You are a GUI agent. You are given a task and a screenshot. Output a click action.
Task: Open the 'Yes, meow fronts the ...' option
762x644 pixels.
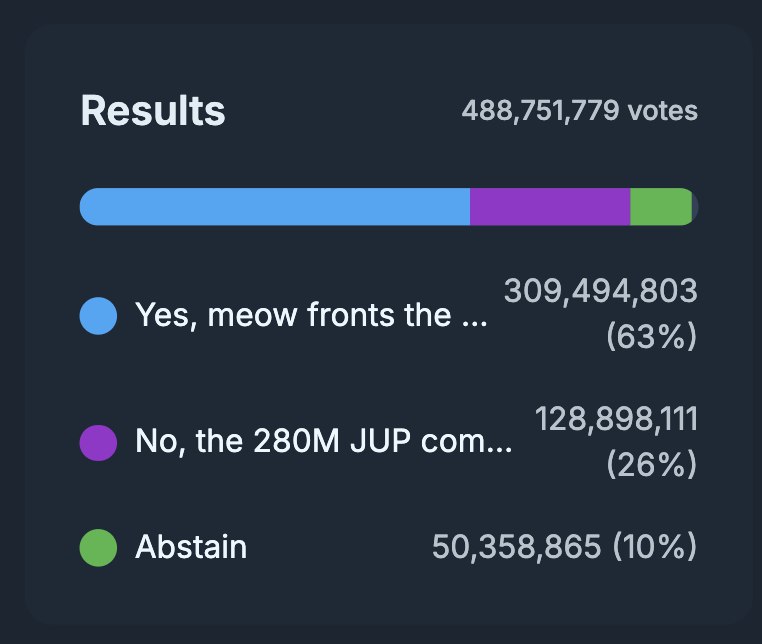(312, 315)
